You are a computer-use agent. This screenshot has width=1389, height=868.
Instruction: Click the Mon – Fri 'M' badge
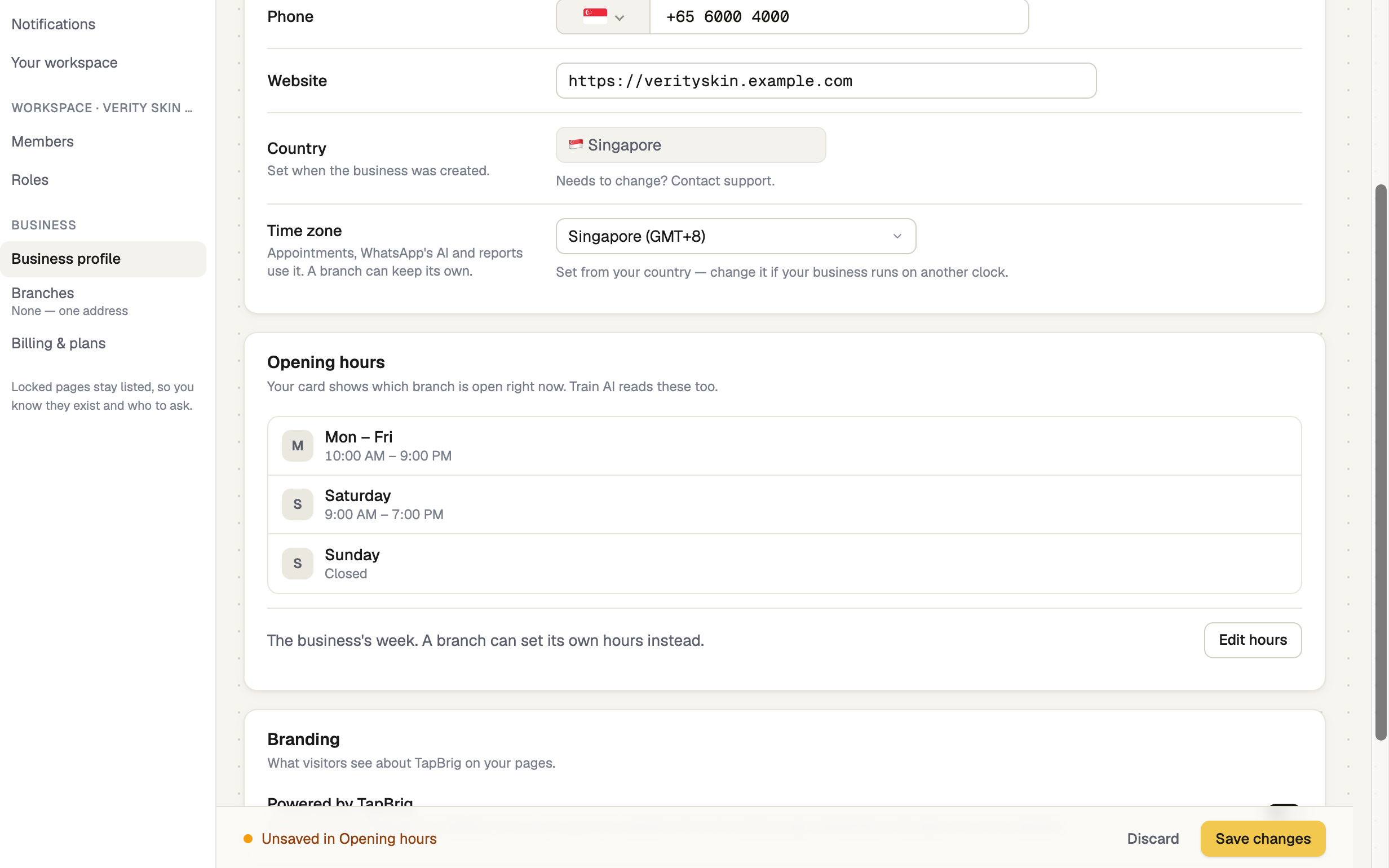(x=297, y=446)
